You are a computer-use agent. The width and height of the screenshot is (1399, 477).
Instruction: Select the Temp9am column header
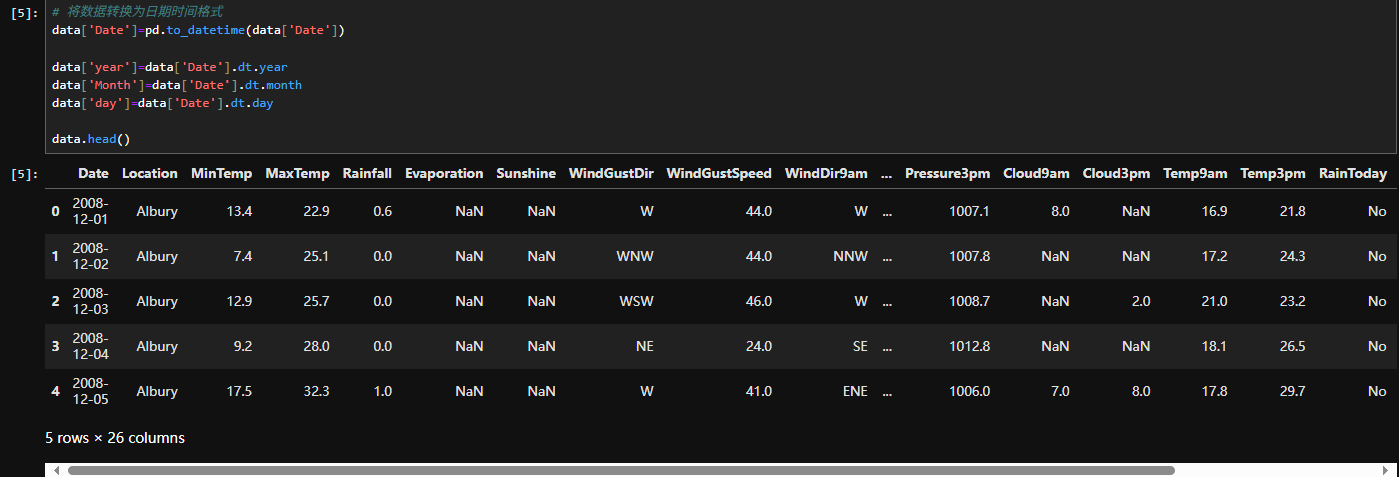(x=1195, y=173)
